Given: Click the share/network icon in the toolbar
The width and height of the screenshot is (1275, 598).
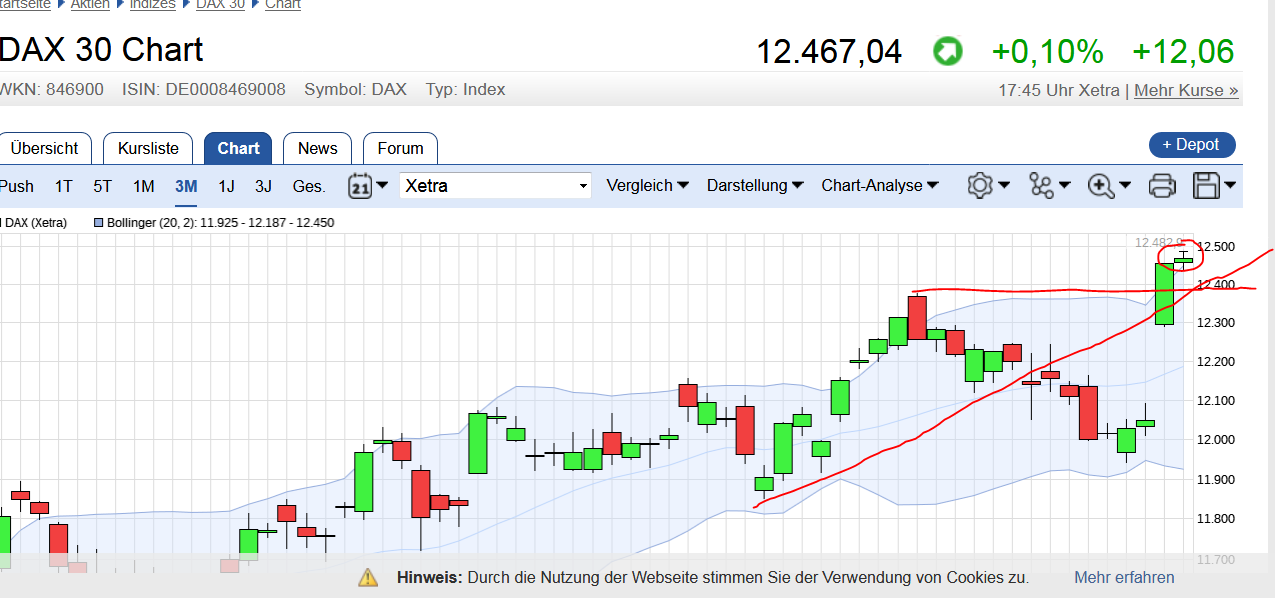Looking at the screenshot, I should (x=1042, y=186).
